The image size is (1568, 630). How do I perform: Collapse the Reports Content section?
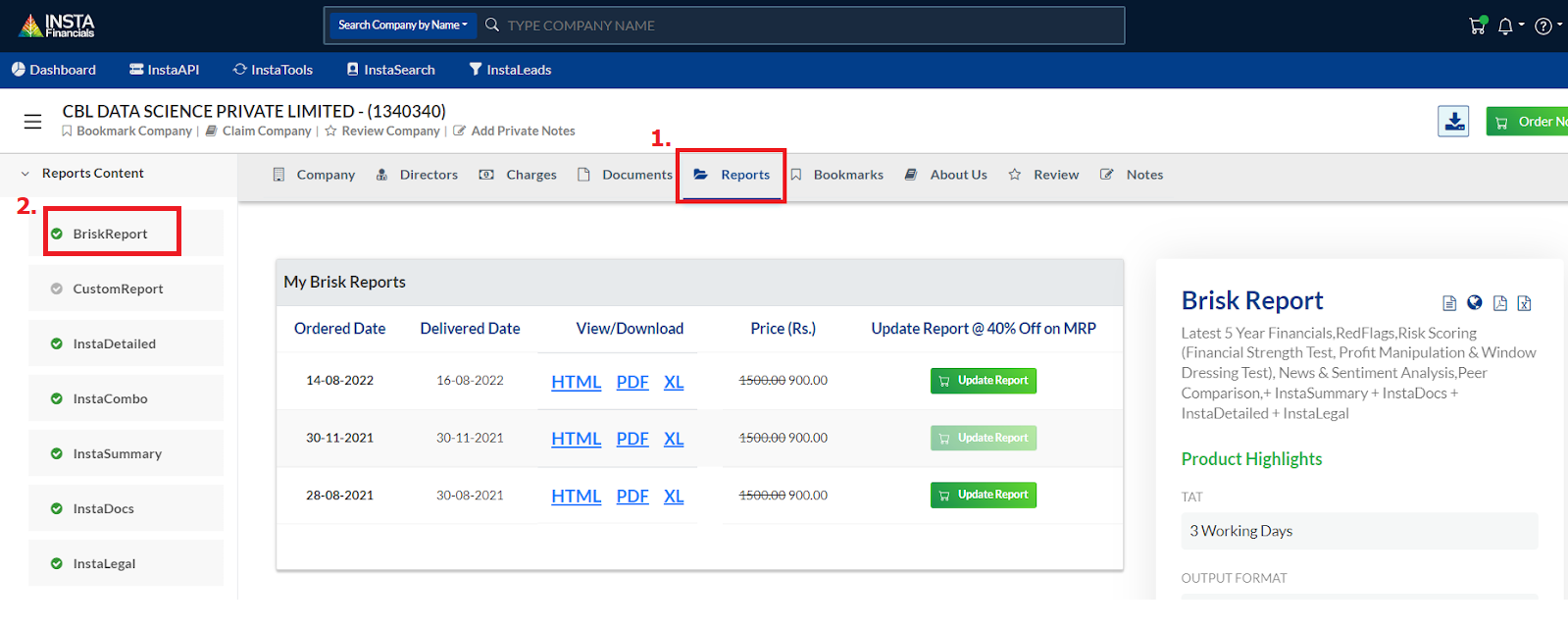[x=83, y=173]
